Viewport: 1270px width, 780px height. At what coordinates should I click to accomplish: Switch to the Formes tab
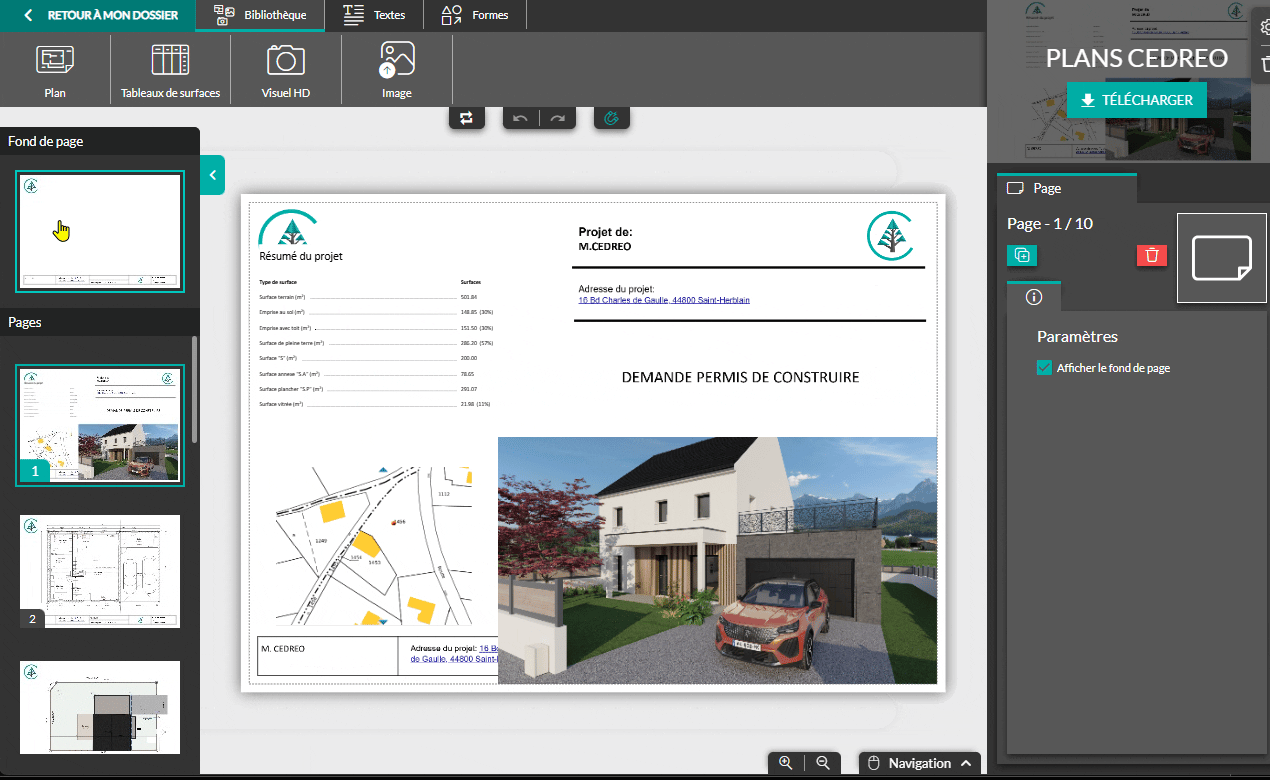point(475,15)
